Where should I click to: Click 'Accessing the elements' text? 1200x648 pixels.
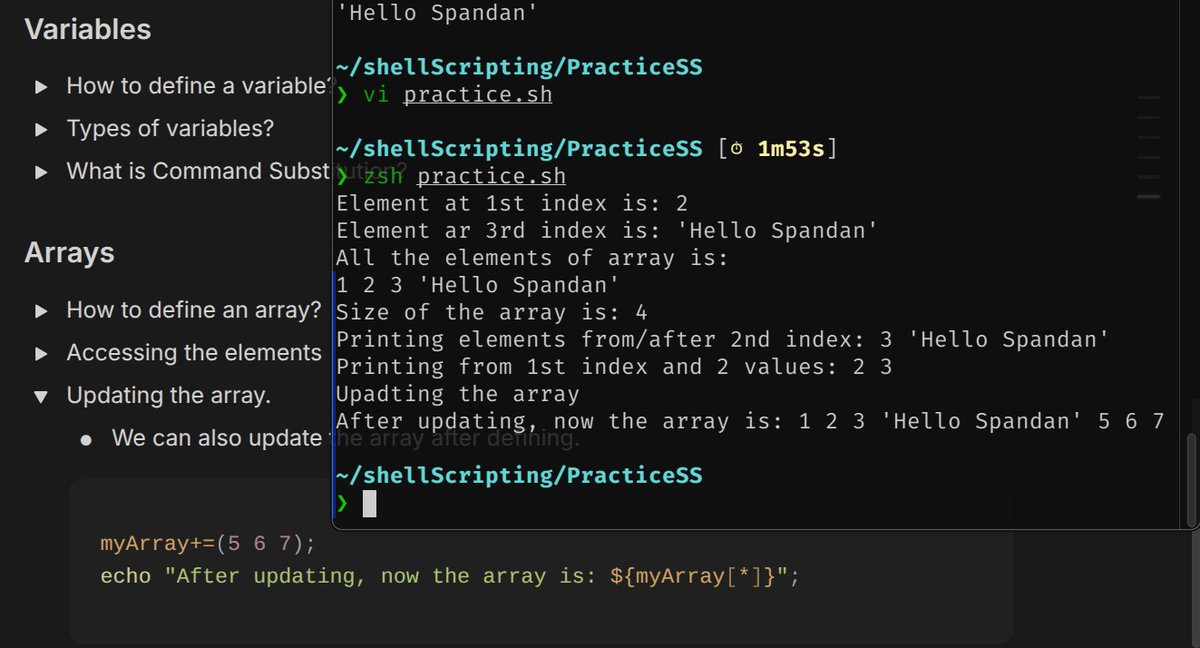point(194,353)
